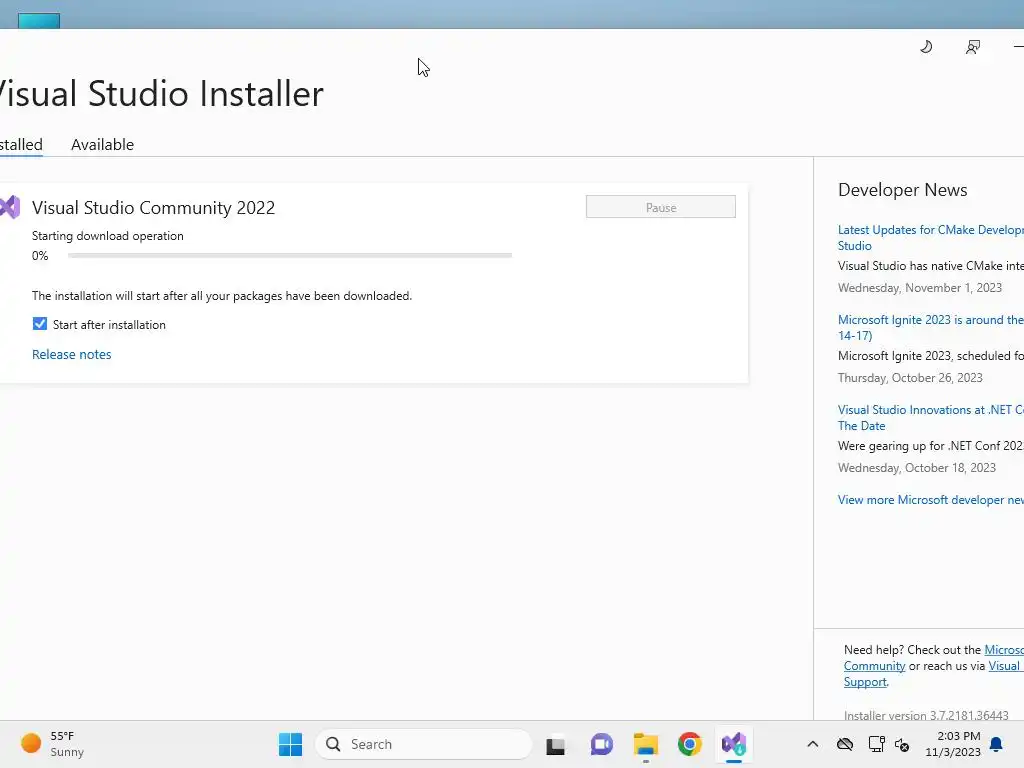The height and width of the screenshot is (768, 1024).
Task: Open Latest Updates for CMake news link
Action: click(931, 238)
